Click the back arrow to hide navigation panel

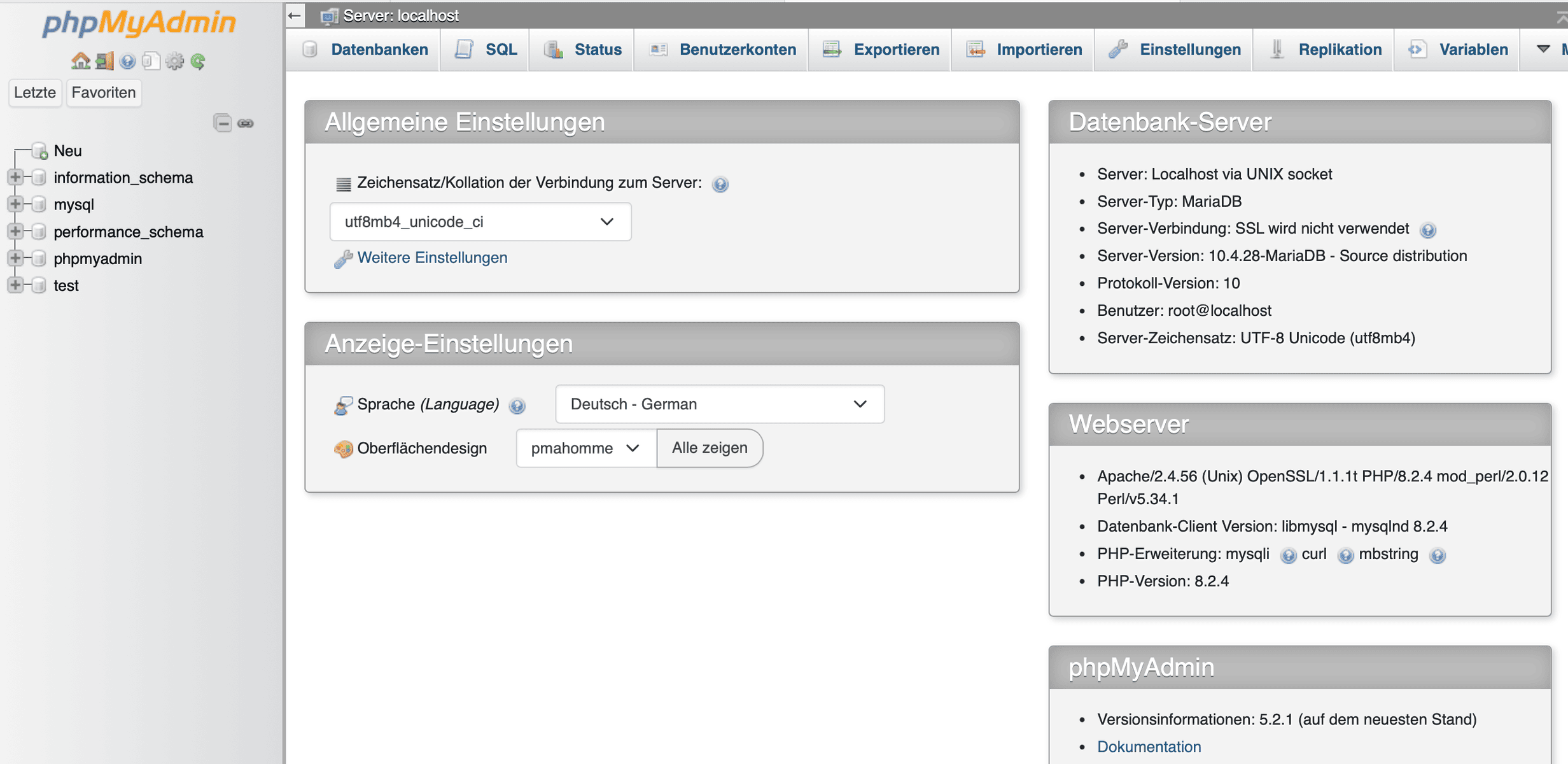295,15
